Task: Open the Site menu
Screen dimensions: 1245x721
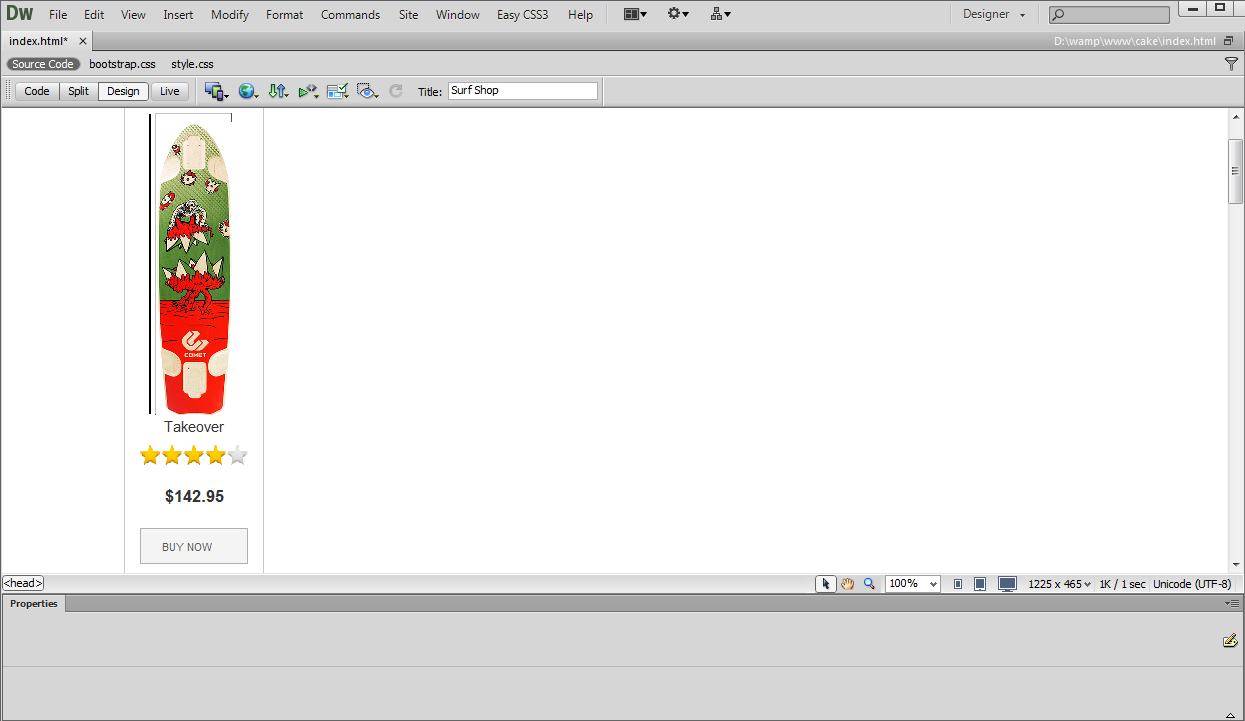Action: (408, 15)
